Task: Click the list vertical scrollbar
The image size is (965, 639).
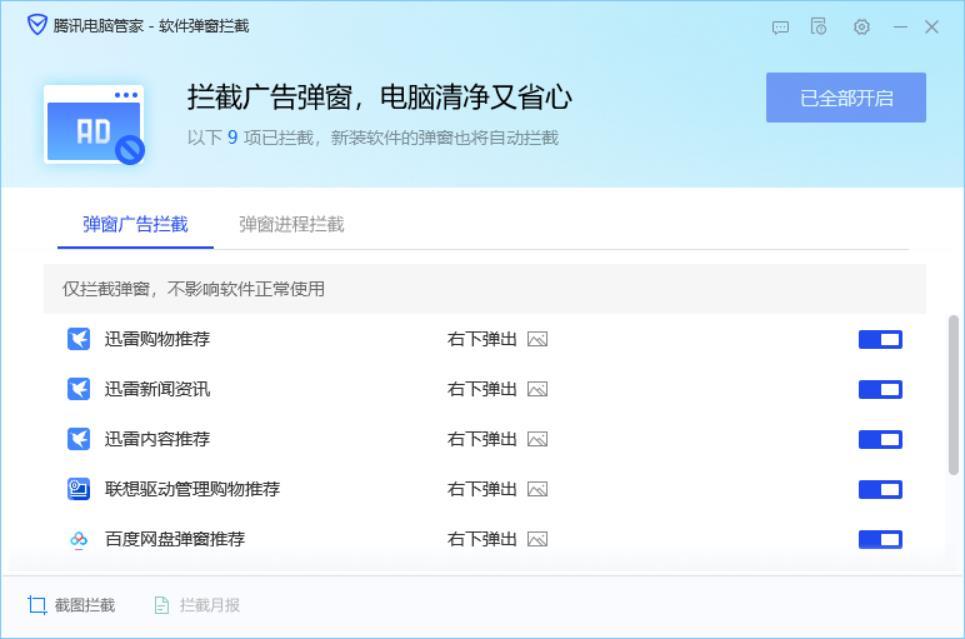Action: coord(953,395)
